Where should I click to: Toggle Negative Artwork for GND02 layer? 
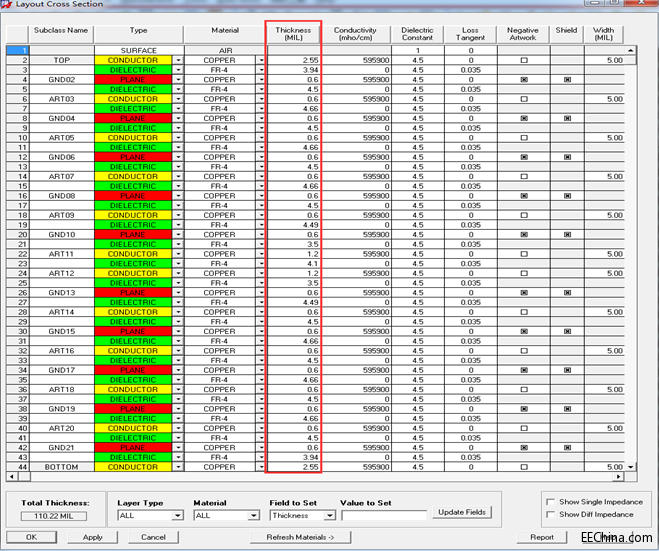click(524, 79)
